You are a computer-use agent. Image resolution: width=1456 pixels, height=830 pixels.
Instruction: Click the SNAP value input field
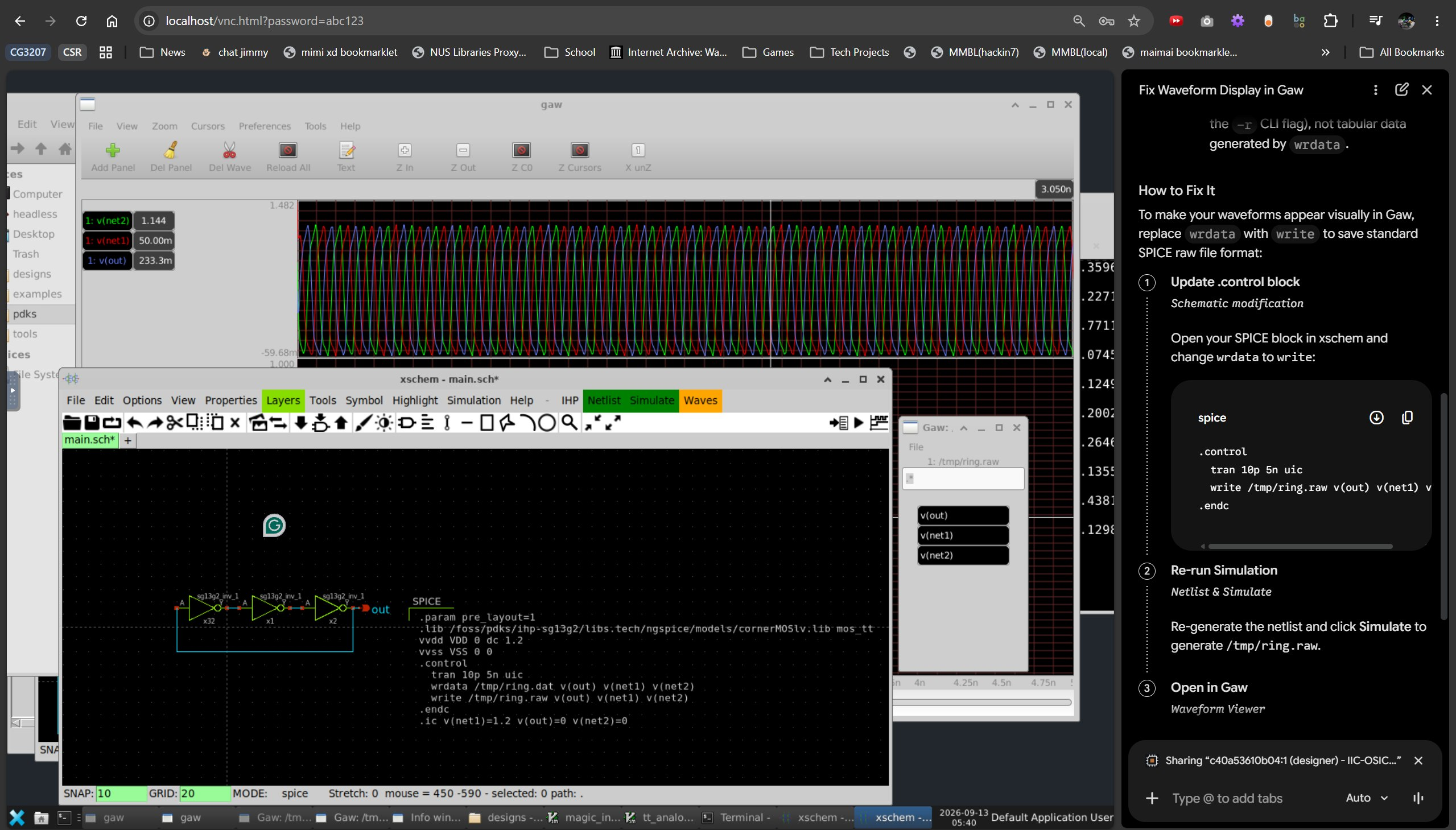pos(121,793)
